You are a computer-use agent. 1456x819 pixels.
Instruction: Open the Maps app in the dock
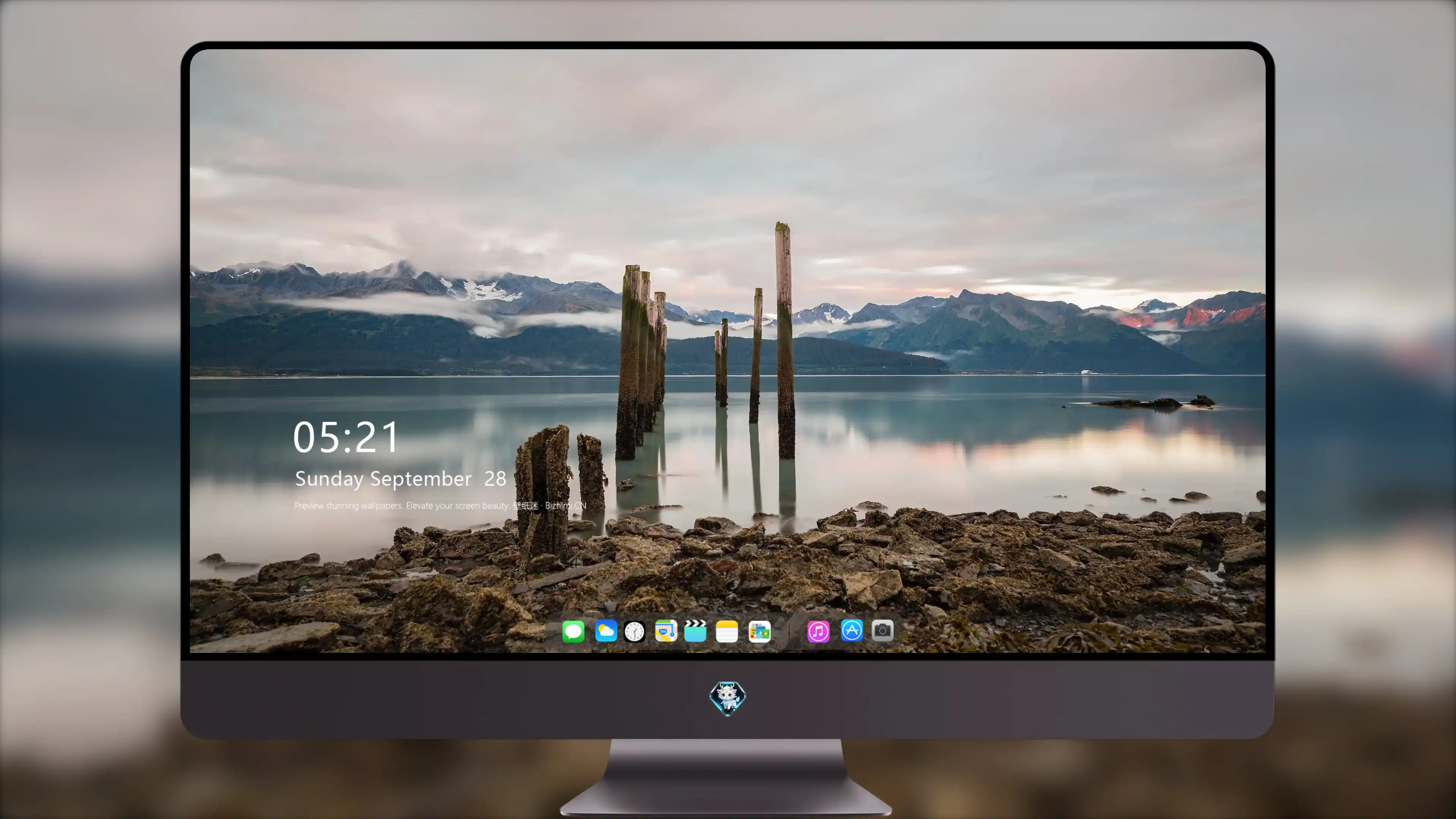click(666, 631)
